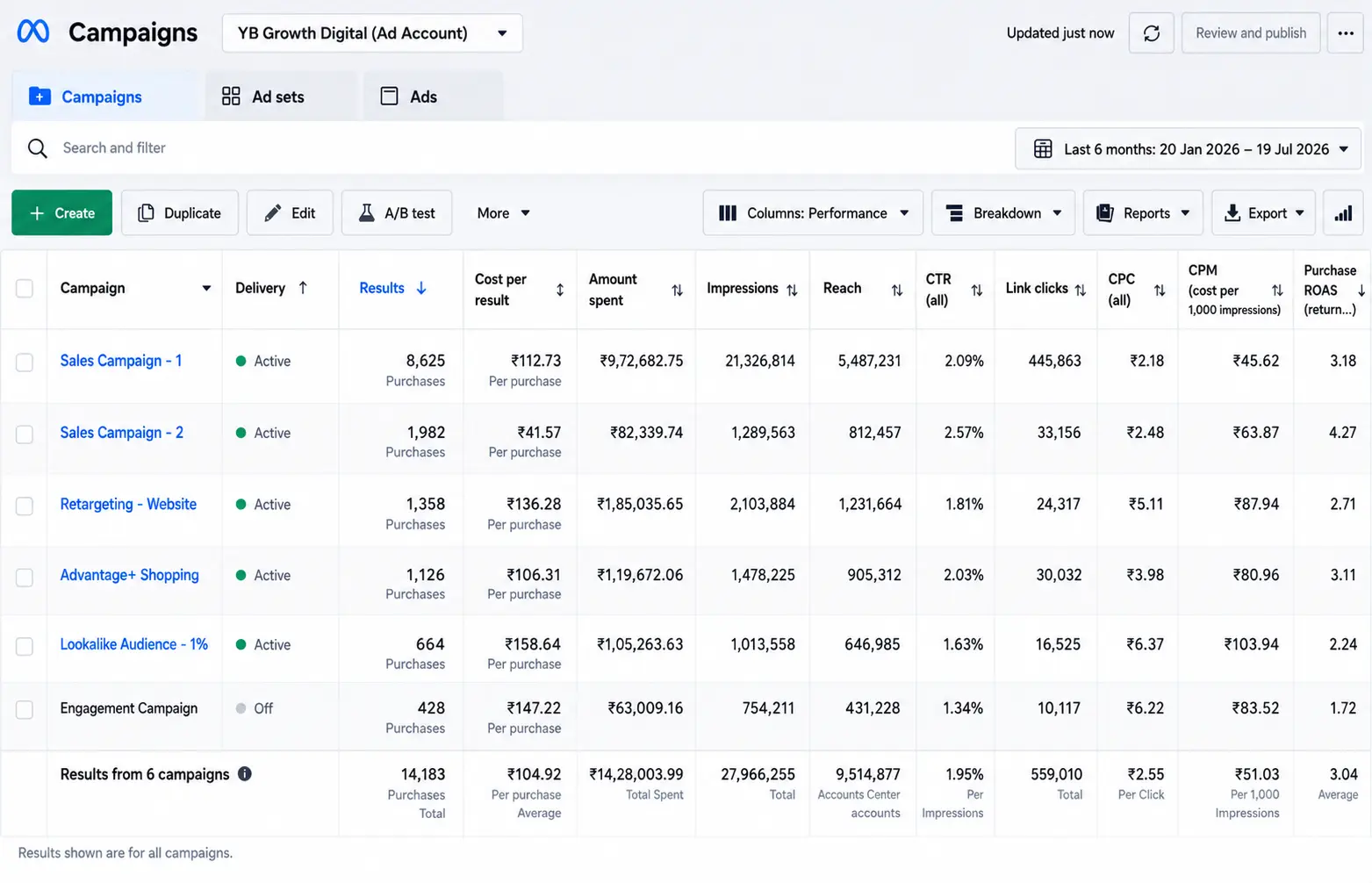Click the ₹41.57 cost per purchase value
This screenshot has height=883, width=1372.
click(539, 433)
